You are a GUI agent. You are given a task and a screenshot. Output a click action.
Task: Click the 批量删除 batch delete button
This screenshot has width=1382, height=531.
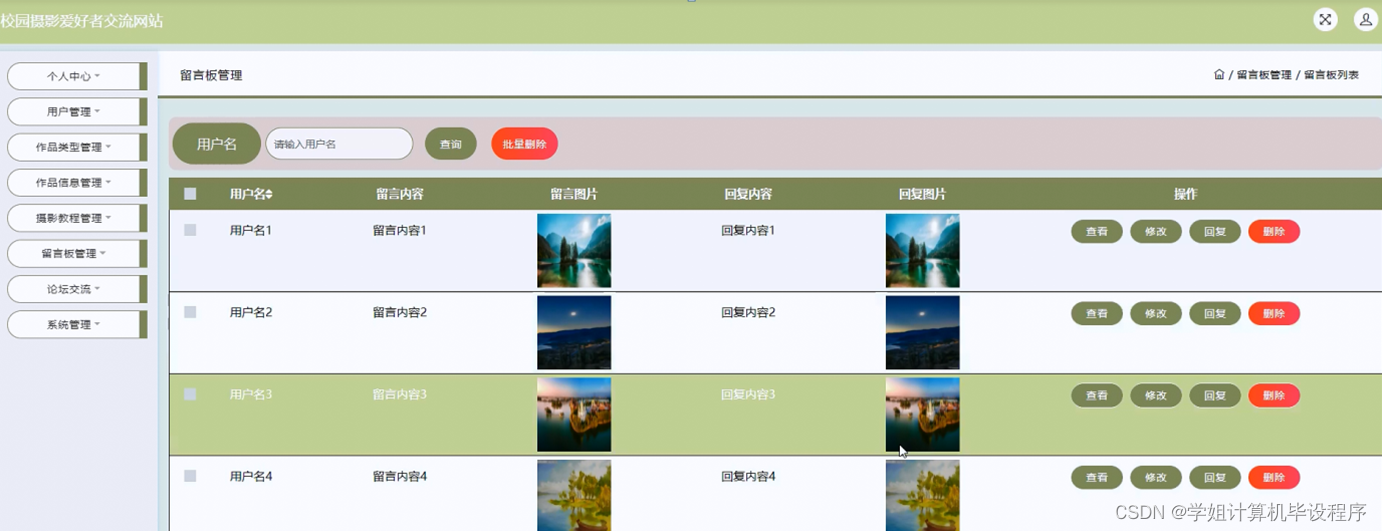click(524, 144)
